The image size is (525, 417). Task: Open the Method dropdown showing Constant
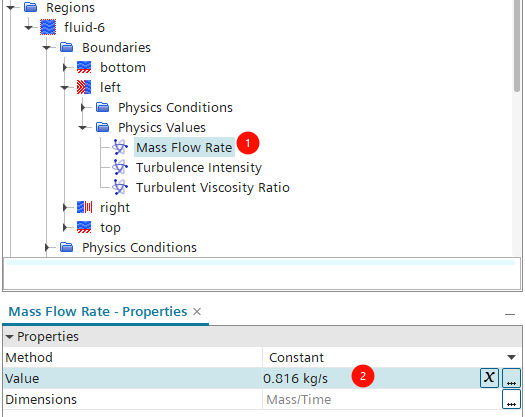[392, 357]
